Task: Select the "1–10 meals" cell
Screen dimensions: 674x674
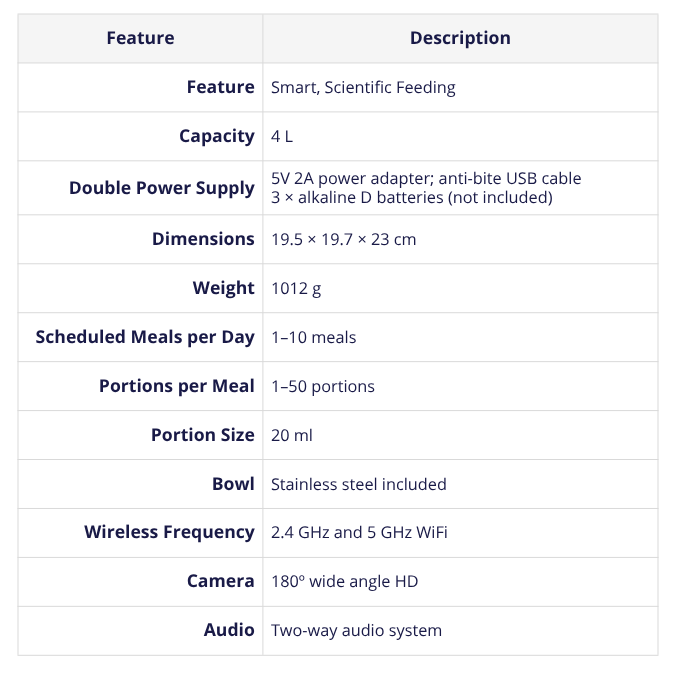Action: tap(313, 337)
